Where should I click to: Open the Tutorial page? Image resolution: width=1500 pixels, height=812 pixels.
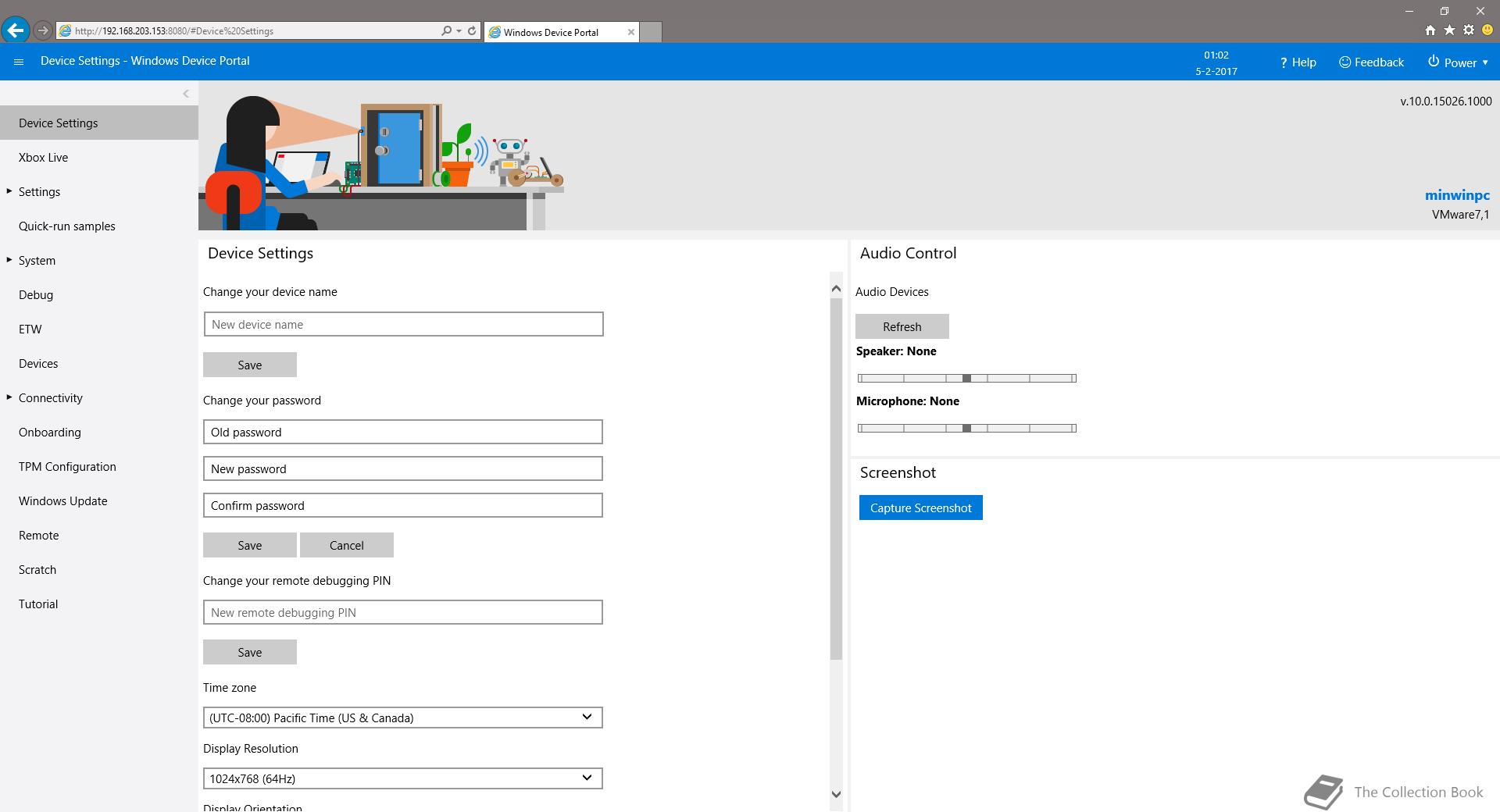(38, 604)
